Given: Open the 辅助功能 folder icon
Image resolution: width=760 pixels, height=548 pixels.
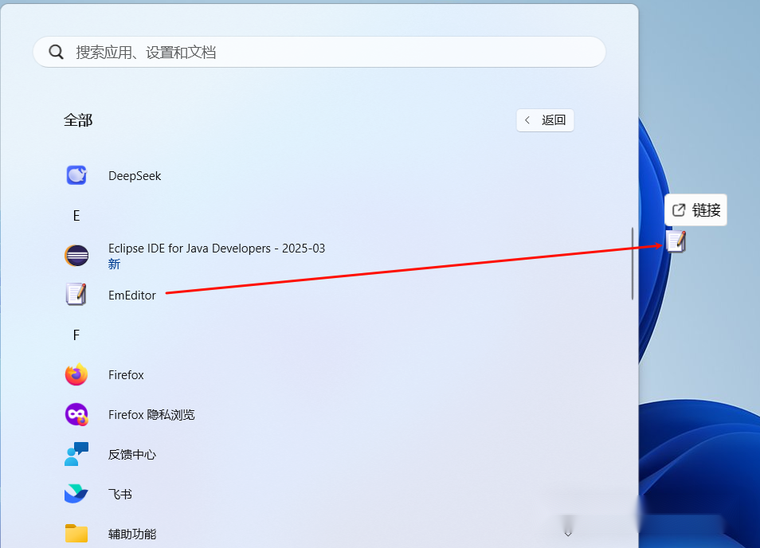Looking at the screenshot, I should pyautogui.click(x=77, y=533).
